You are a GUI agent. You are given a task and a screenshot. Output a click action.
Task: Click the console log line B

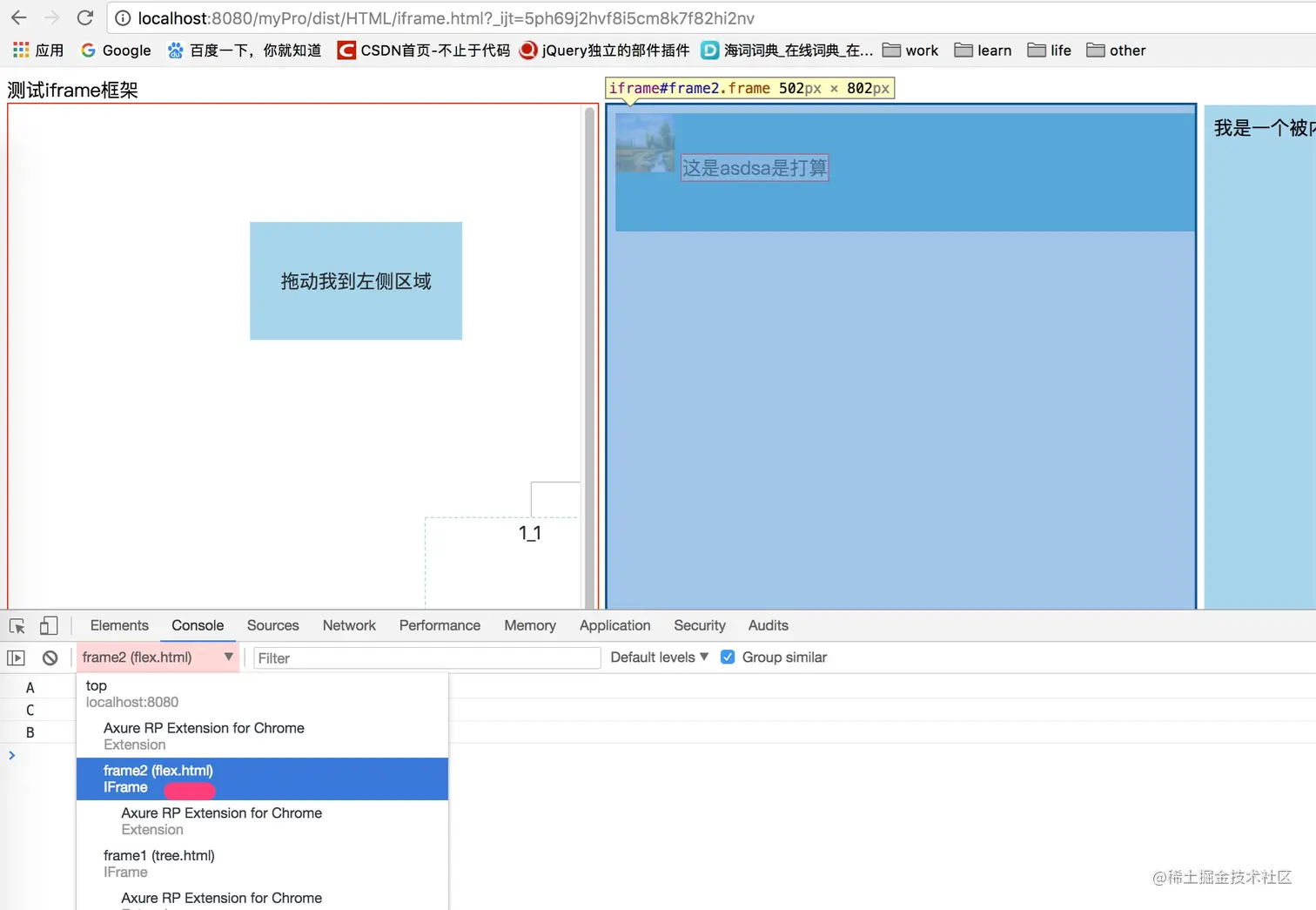[x=30, y=733]
